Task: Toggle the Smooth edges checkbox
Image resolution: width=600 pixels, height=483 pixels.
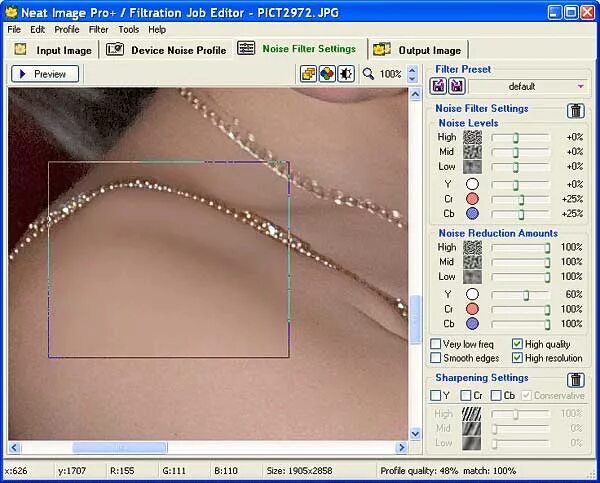Action: 435,357
